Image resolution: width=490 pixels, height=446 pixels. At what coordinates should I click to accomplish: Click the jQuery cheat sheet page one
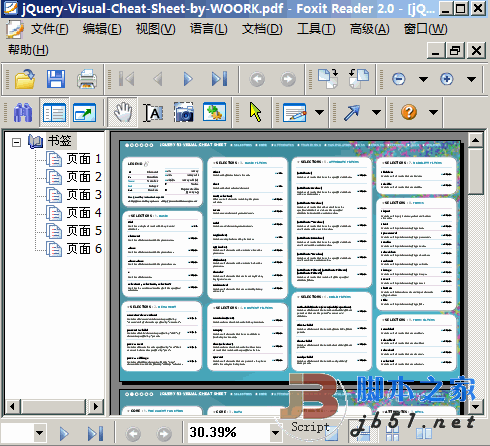coord(290,261)
